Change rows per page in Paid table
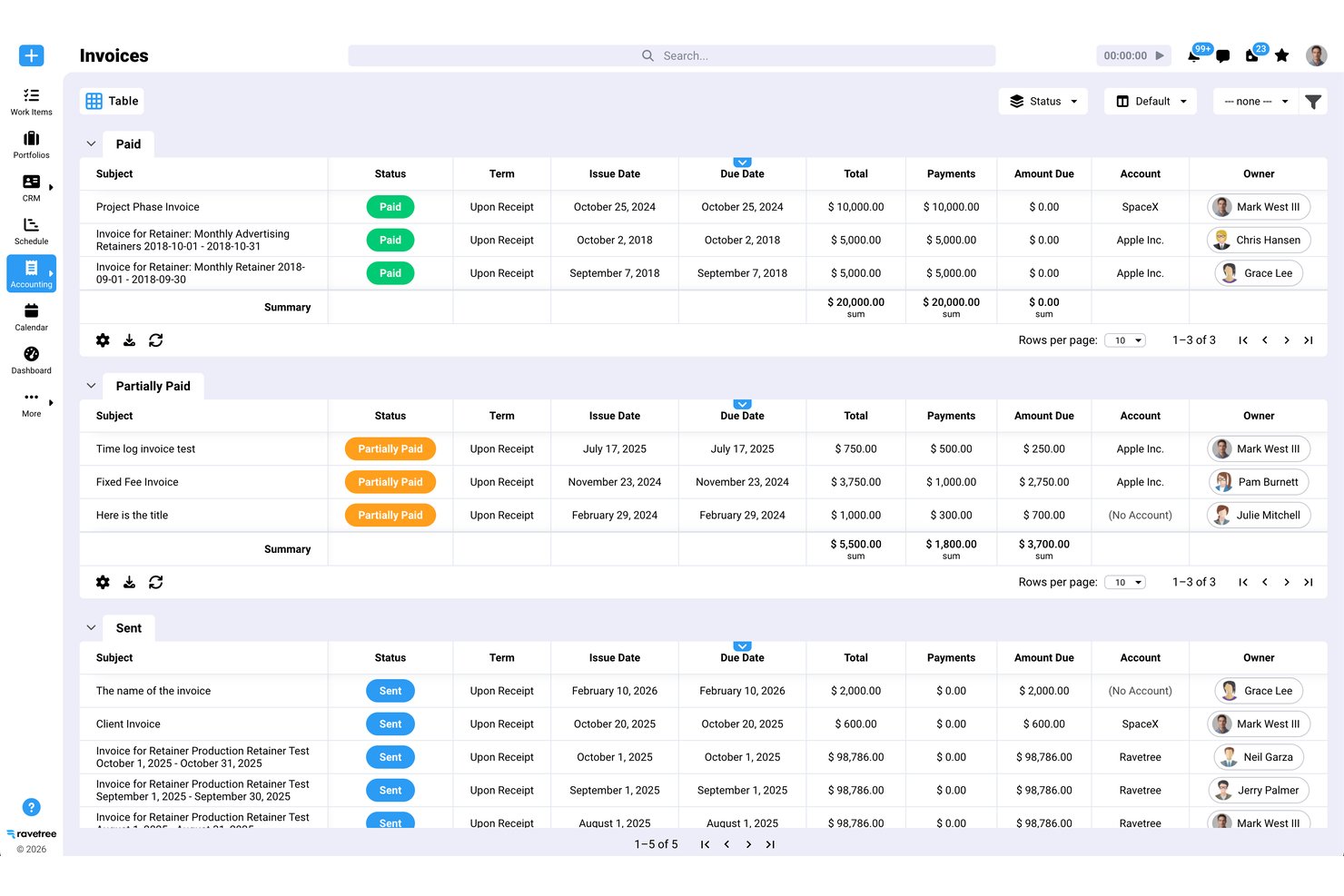Image resolution: width=1344 pixels, height=896 pixels. tap(1125, 340)
